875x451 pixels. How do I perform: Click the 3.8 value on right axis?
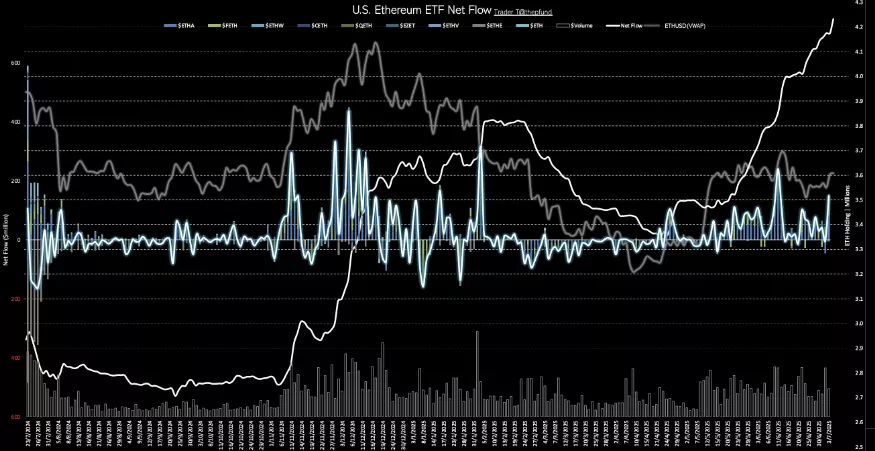pyautogui.click(x=859, y=126)
